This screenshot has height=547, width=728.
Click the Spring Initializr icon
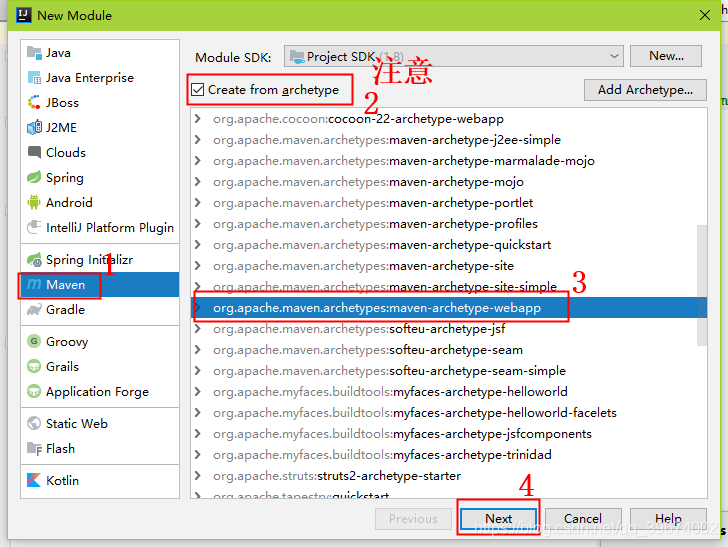point(34,260)
